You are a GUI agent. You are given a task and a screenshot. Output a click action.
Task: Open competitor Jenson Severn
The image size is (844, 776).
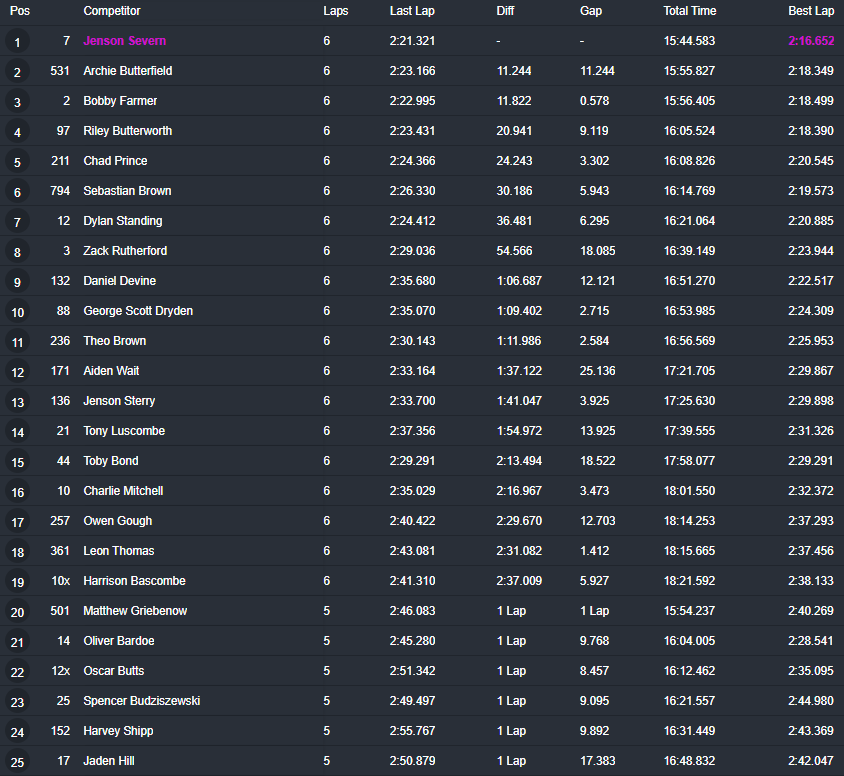124,41
